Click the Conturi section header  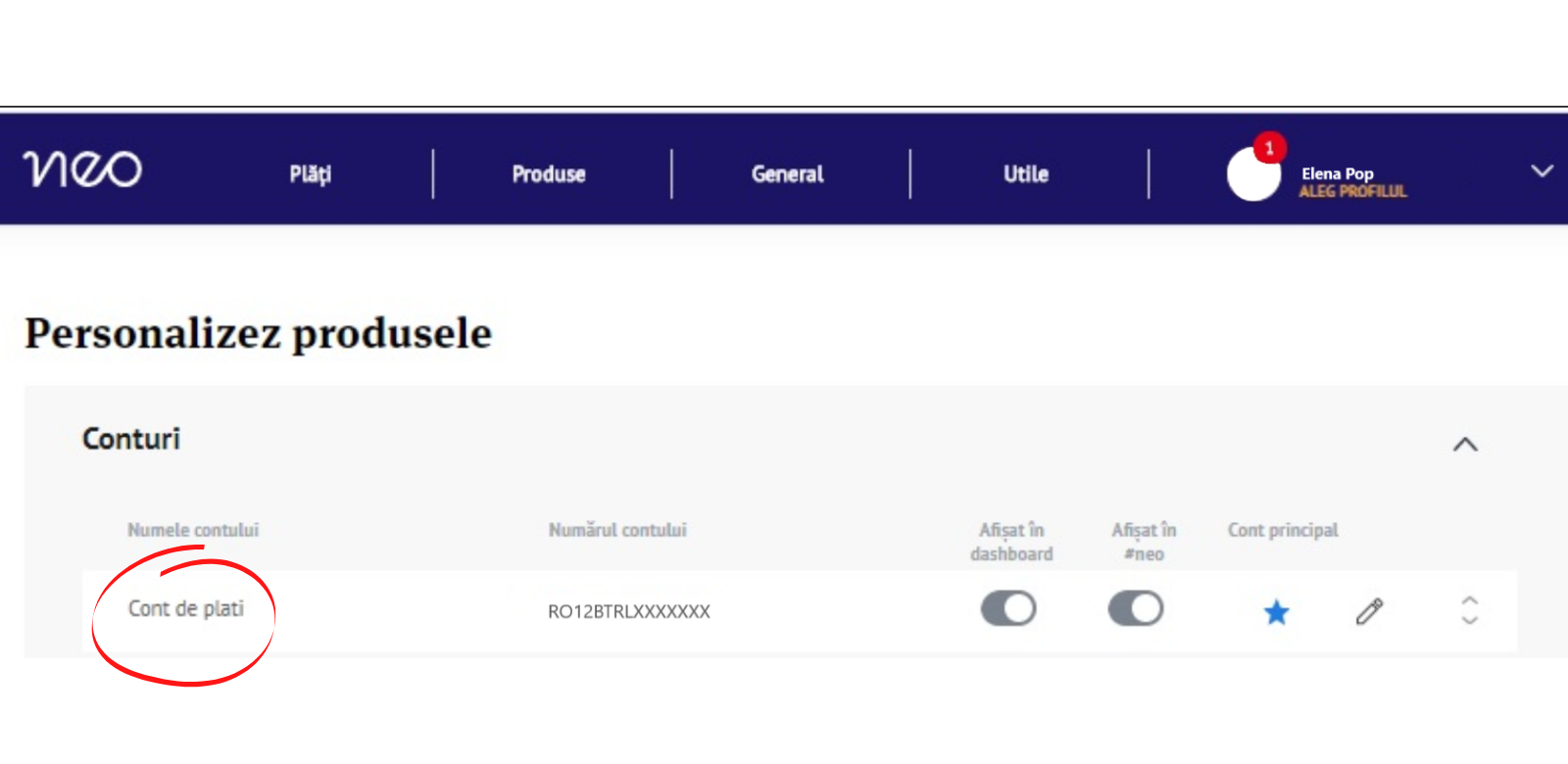pyautogui.click(x=131, y=439)
